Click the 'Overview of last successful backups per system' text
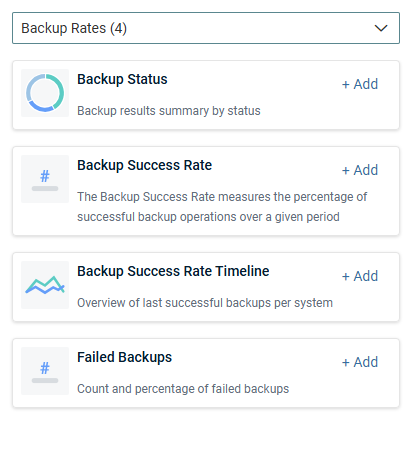410x450 pixels. 205,303
